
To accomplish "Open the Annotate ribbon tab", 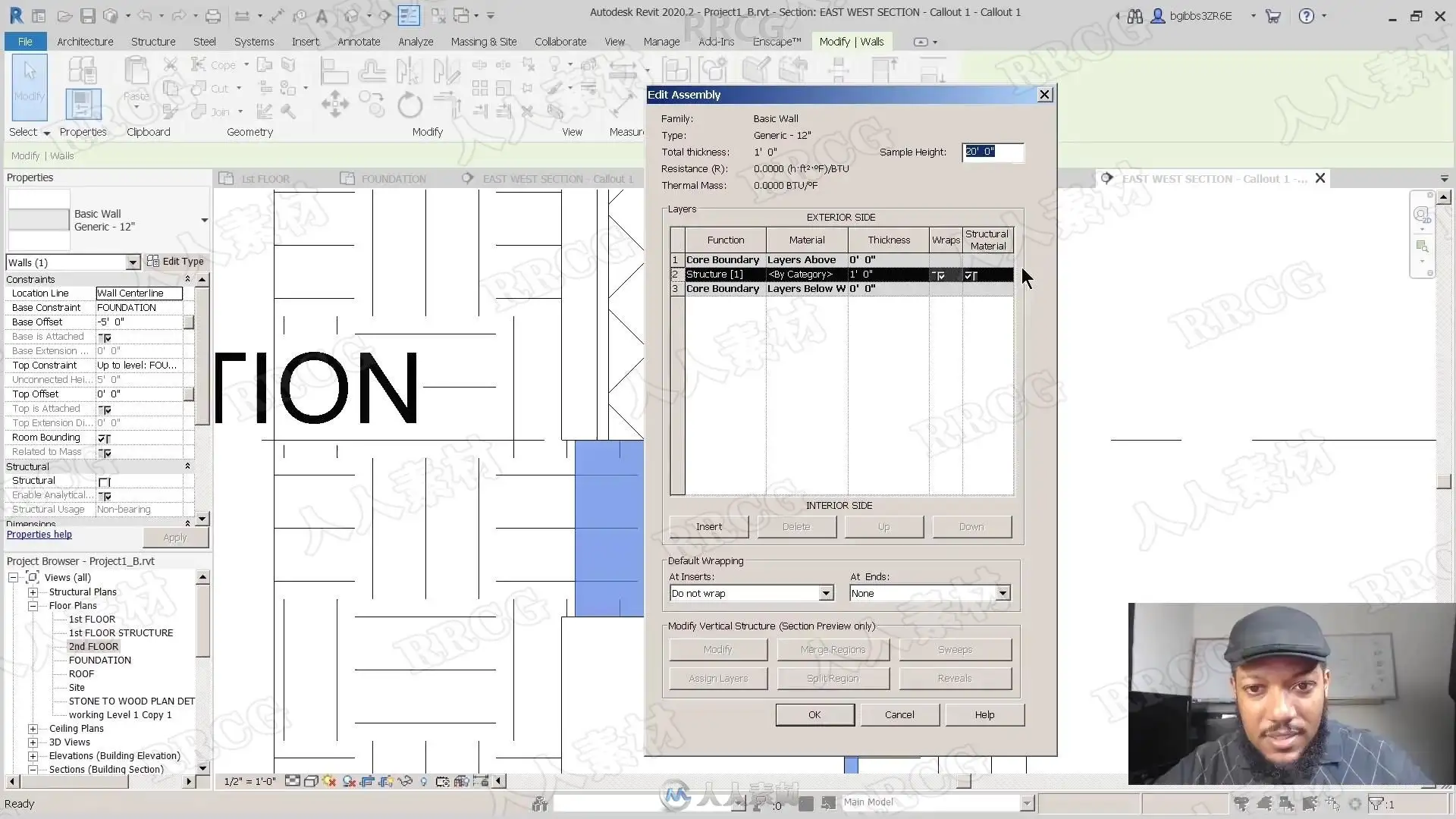I will point(359,42).
